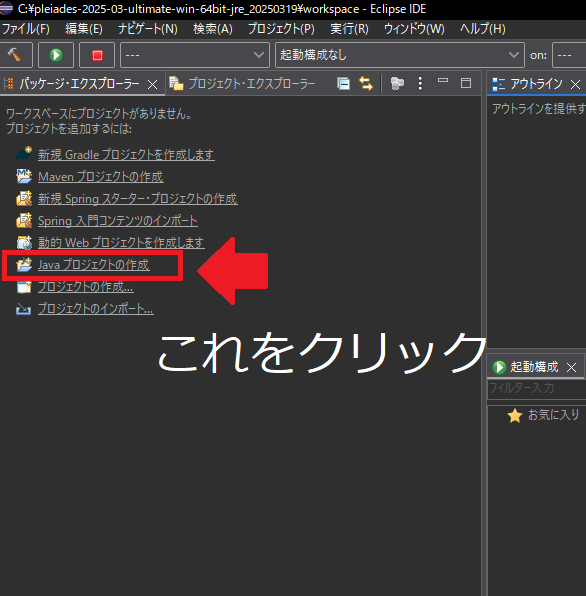Click the Eclipse logo in title bar
The width and height of the screenshot is (586, 596).
[6, 8]
